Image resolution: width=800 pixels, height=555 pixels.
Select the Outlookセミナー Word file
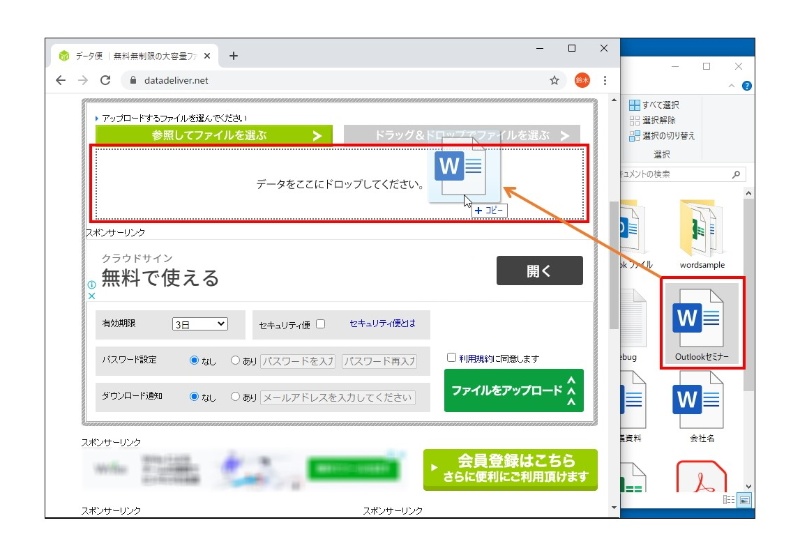click(702, 325)
